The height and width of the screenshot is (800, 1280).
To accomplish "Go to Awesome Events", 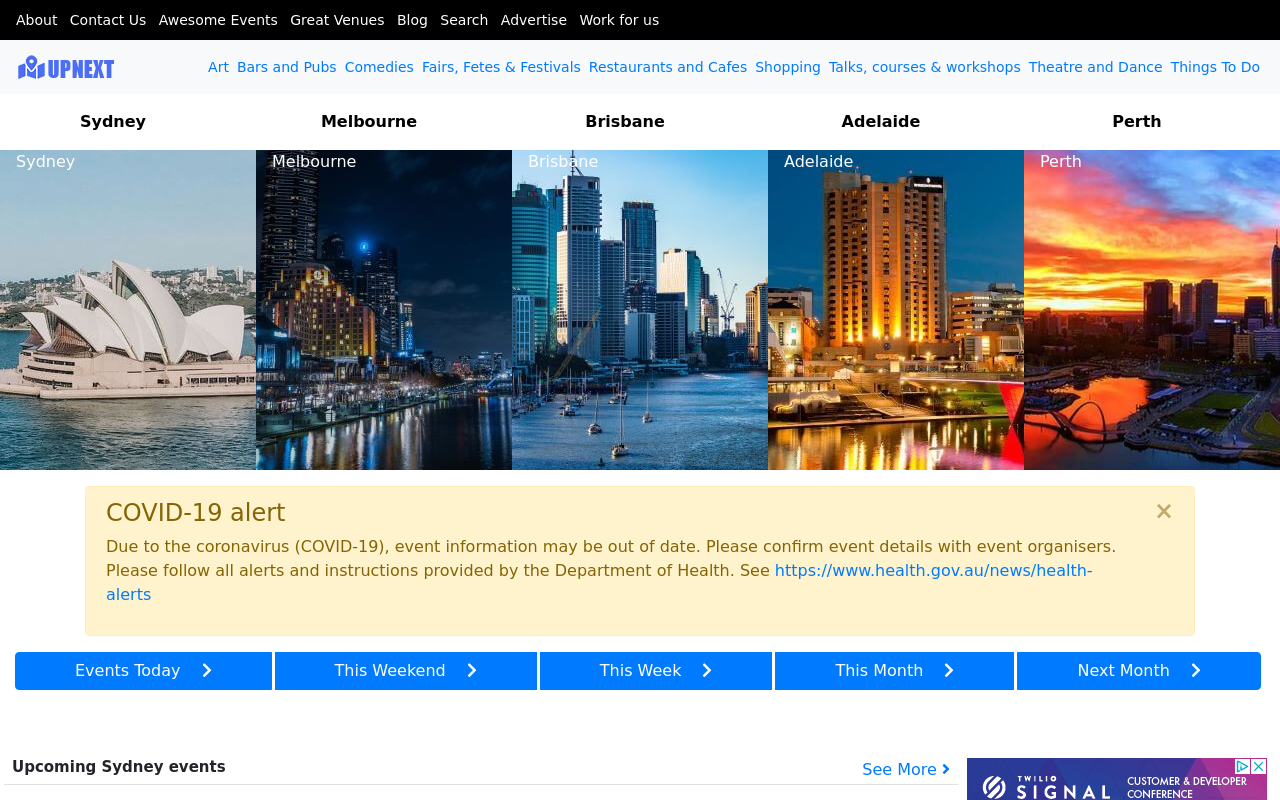I will click(x=218, y=20).
